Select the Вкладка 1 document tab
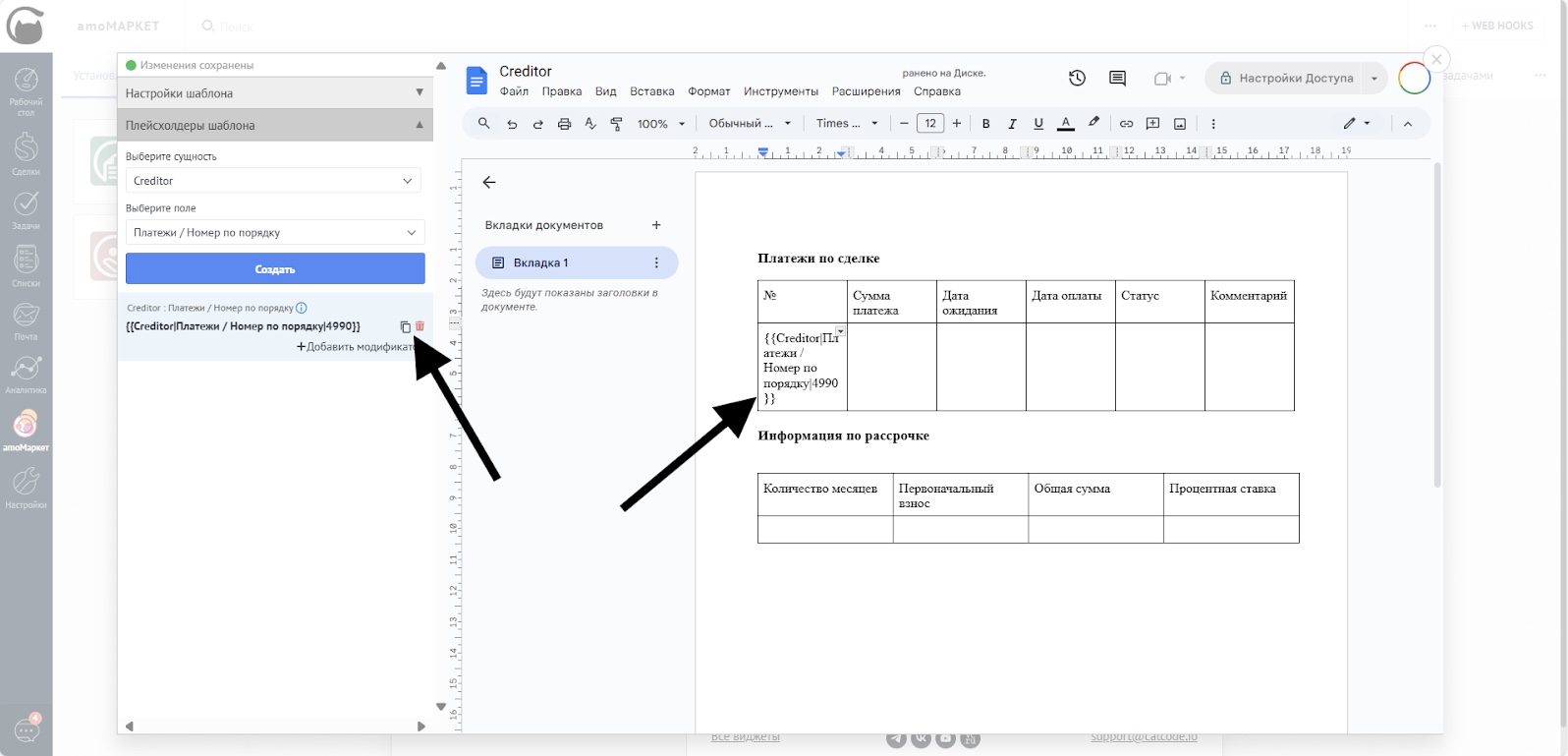The image size is (1568, 756). (577, 262)
